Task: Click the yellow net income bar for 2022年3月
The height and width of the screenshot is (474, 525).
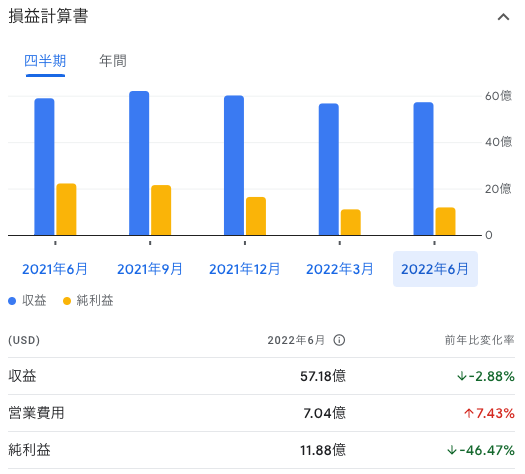Action: pos(351,222)
